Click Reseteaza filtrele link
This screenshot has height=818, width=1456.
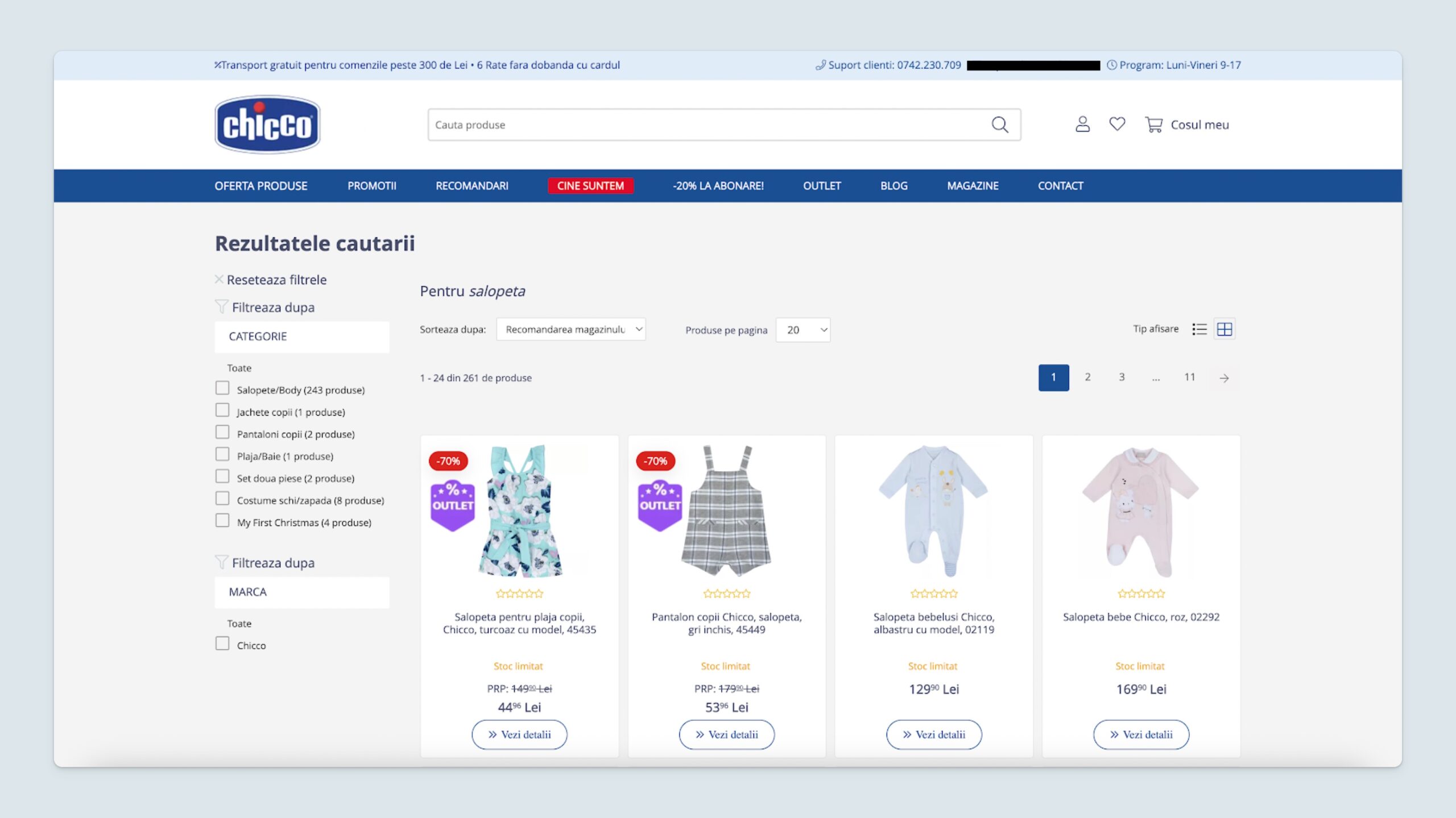276,280
